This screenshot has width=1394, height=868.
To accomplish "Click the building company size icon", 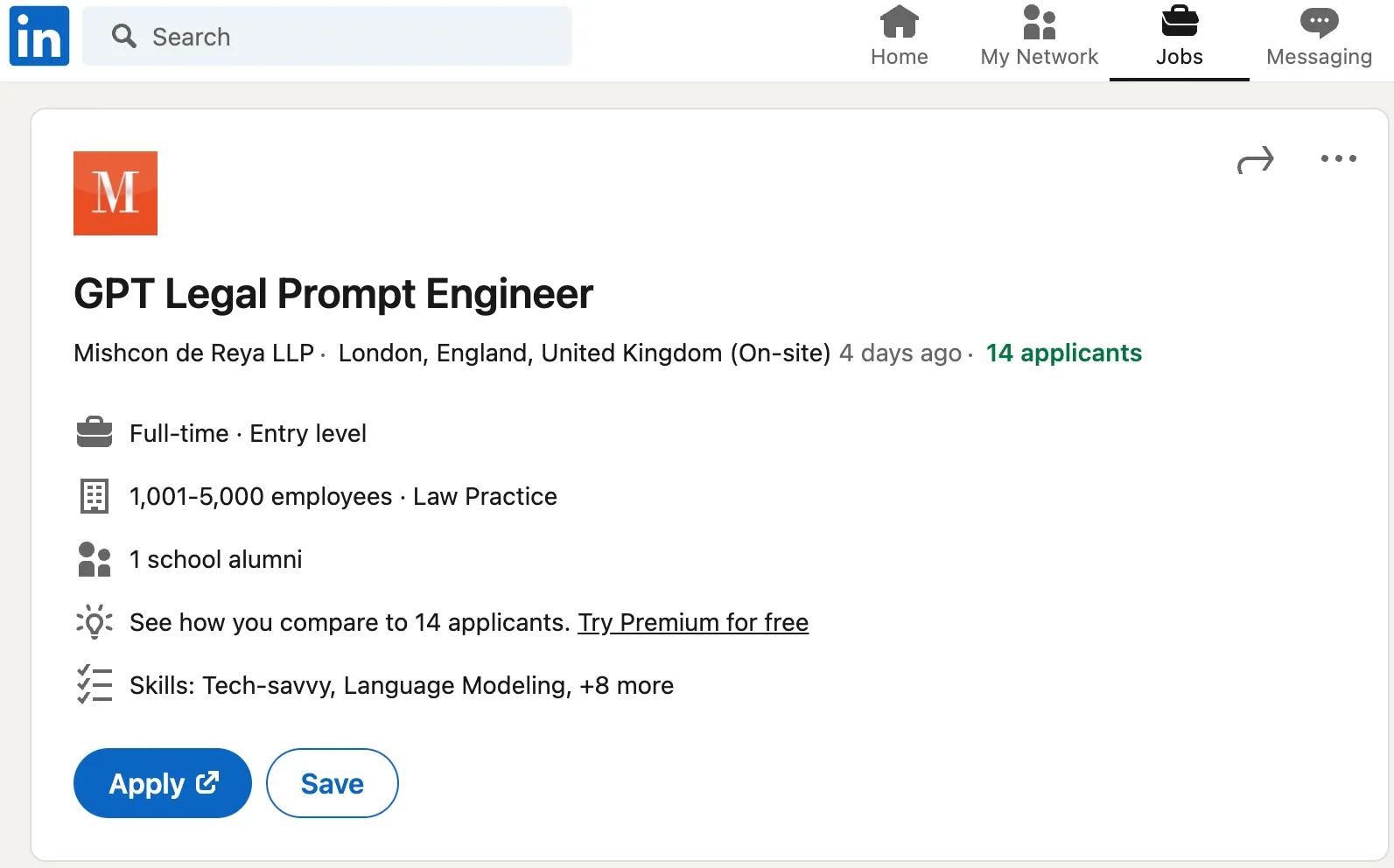I will [x=95, y=496].
